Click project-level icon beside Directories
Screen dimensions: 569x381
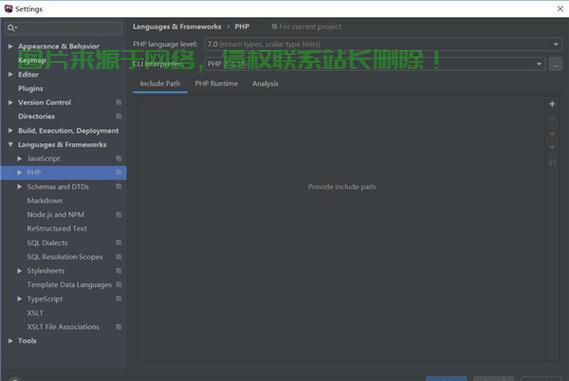(119, 116)
